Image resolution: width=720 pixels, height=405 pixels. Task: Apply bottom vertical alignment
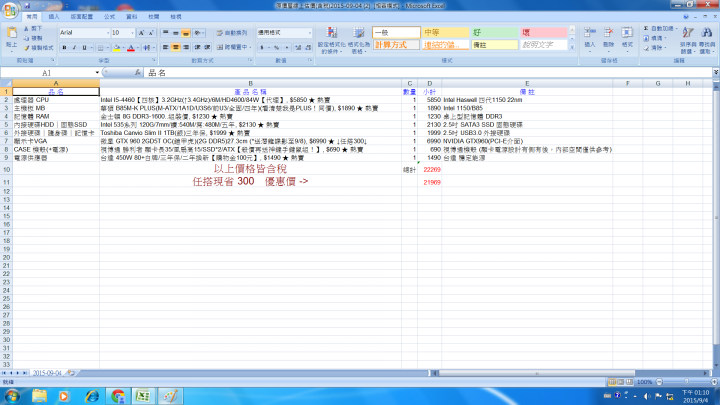(x=186, y=33)
